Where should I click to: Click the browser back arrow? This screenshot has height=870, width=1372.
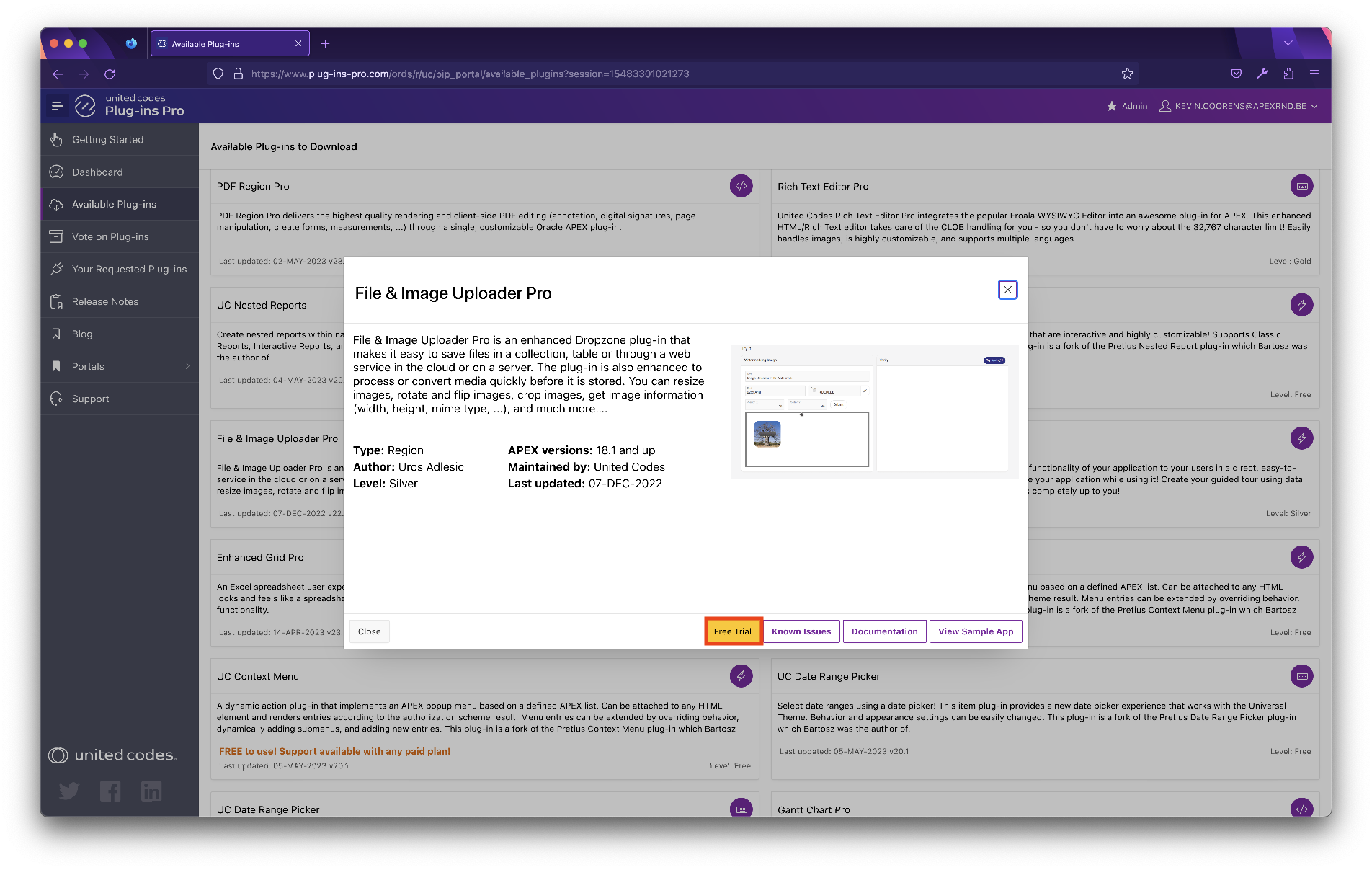[58, 74]
